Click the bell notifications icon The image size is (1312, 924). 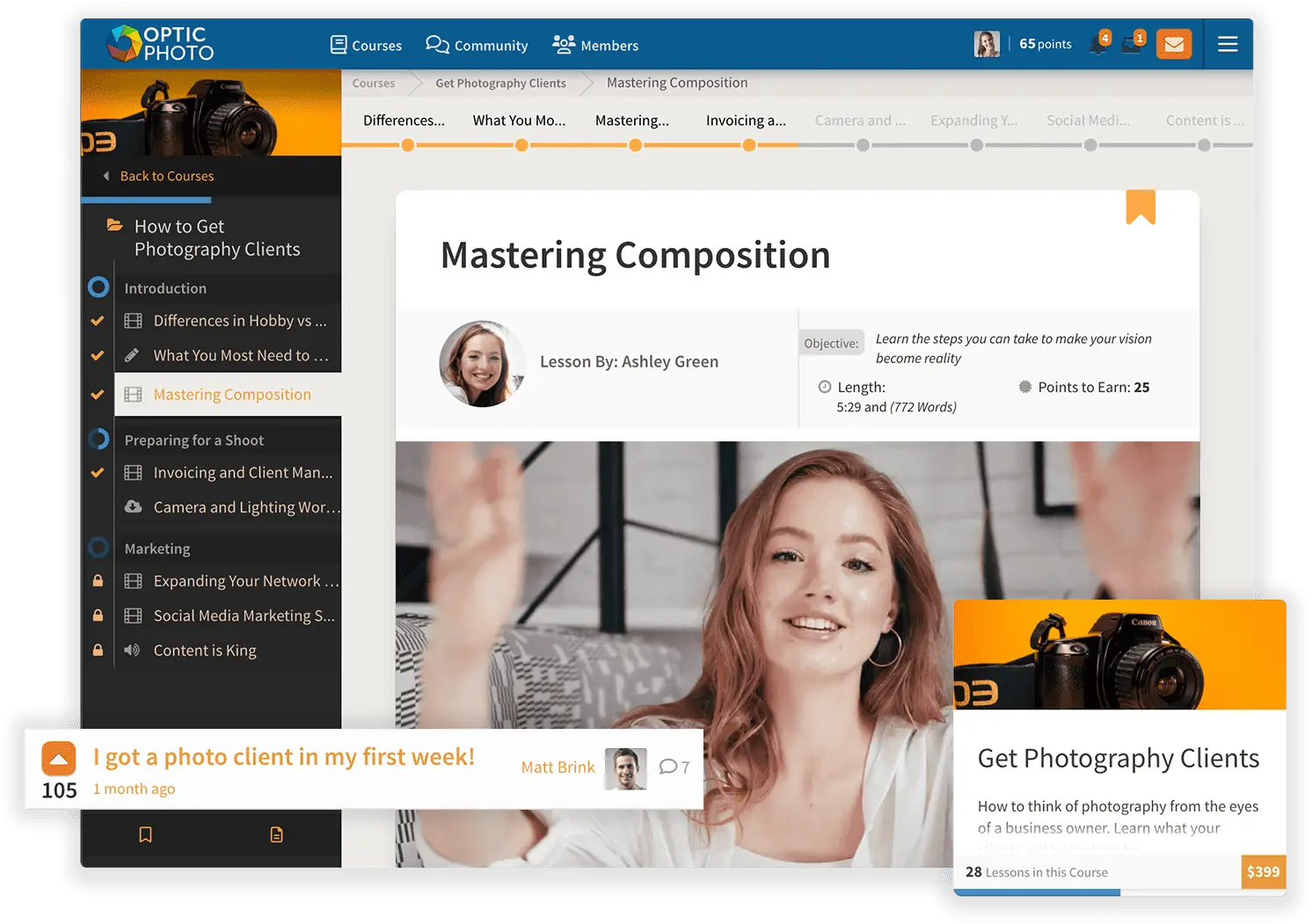pyautogui.click(x=1098, y=44)
